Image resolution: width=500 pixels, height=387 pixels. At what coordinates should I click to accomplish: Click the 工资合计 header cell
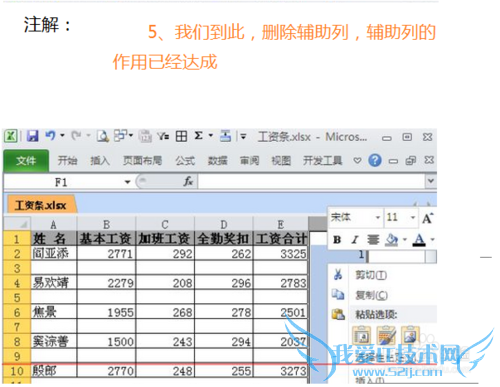pos(281,239)
